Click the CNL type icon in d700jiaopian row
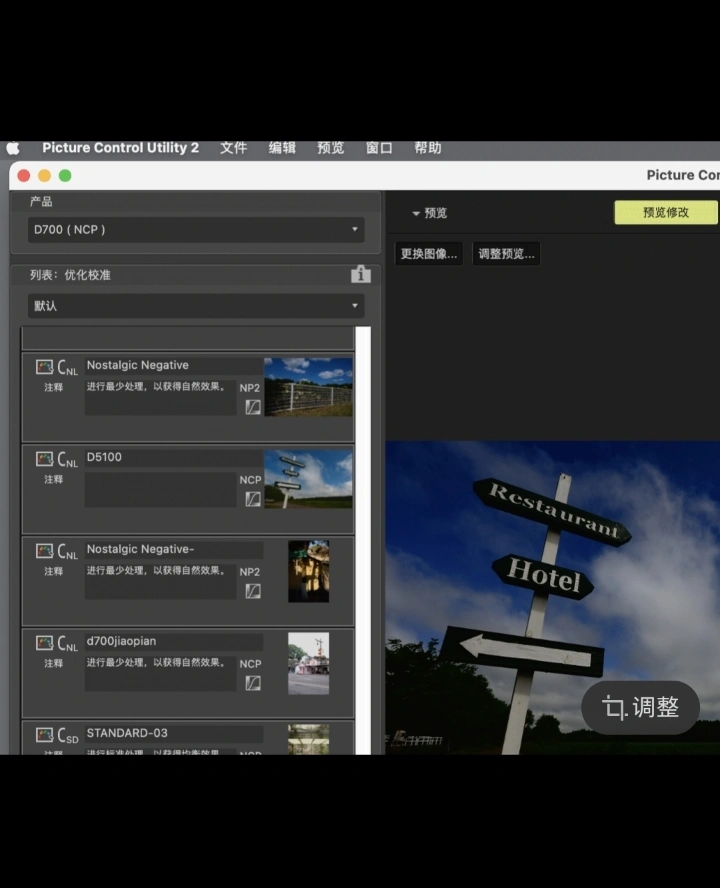 click(x=67, y=643)
